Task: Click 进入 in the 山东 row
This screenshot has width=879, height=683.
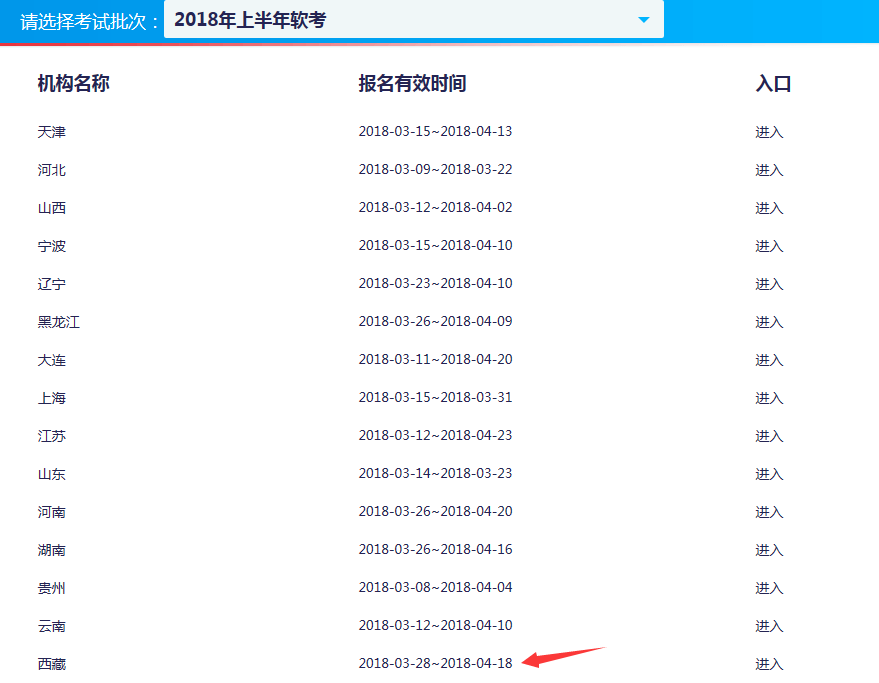Action: click(769, 473)
